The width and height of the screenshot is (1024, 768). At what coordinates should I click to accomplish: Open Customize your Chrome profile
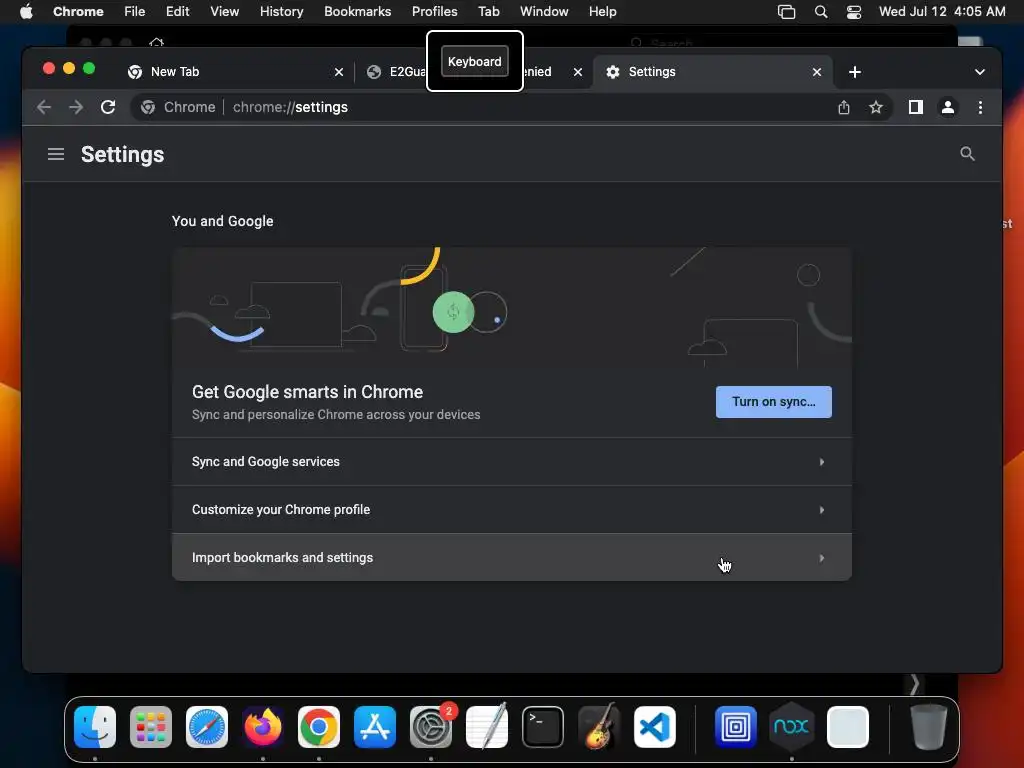coord(511,509)
